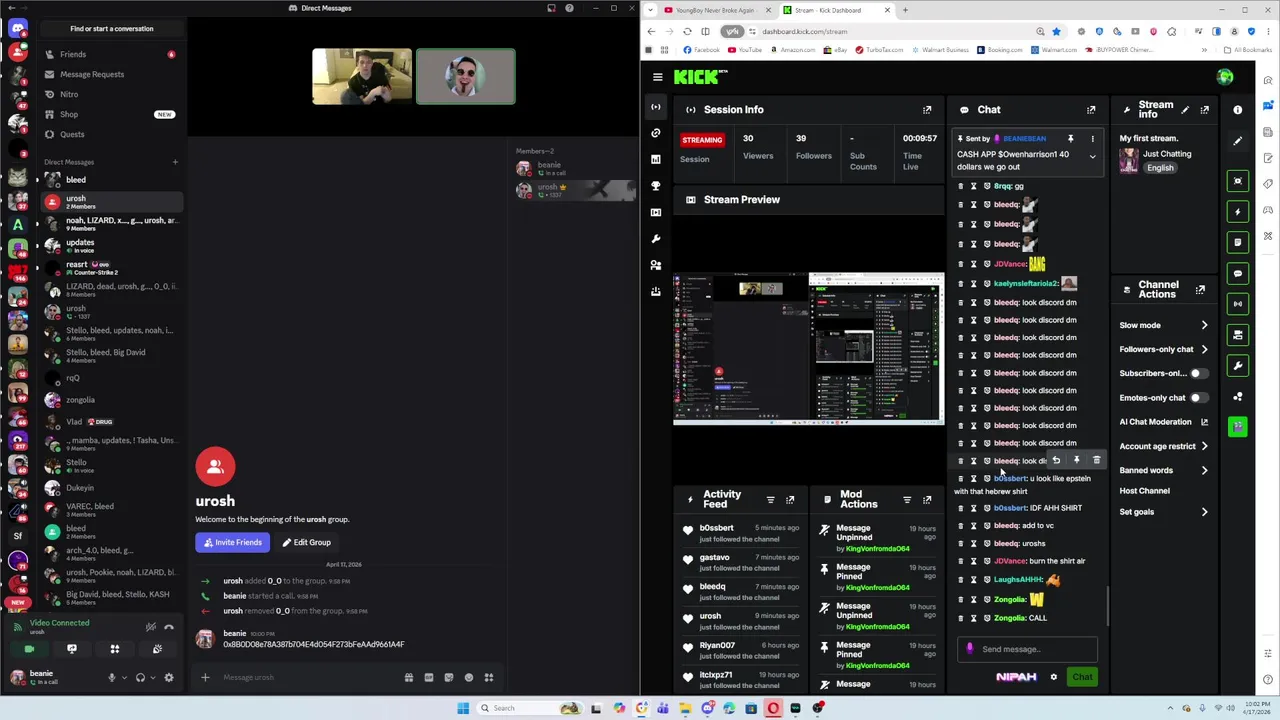Unpin the pinned BEANIEBEAN chat message

click(x=1070, y=139)
